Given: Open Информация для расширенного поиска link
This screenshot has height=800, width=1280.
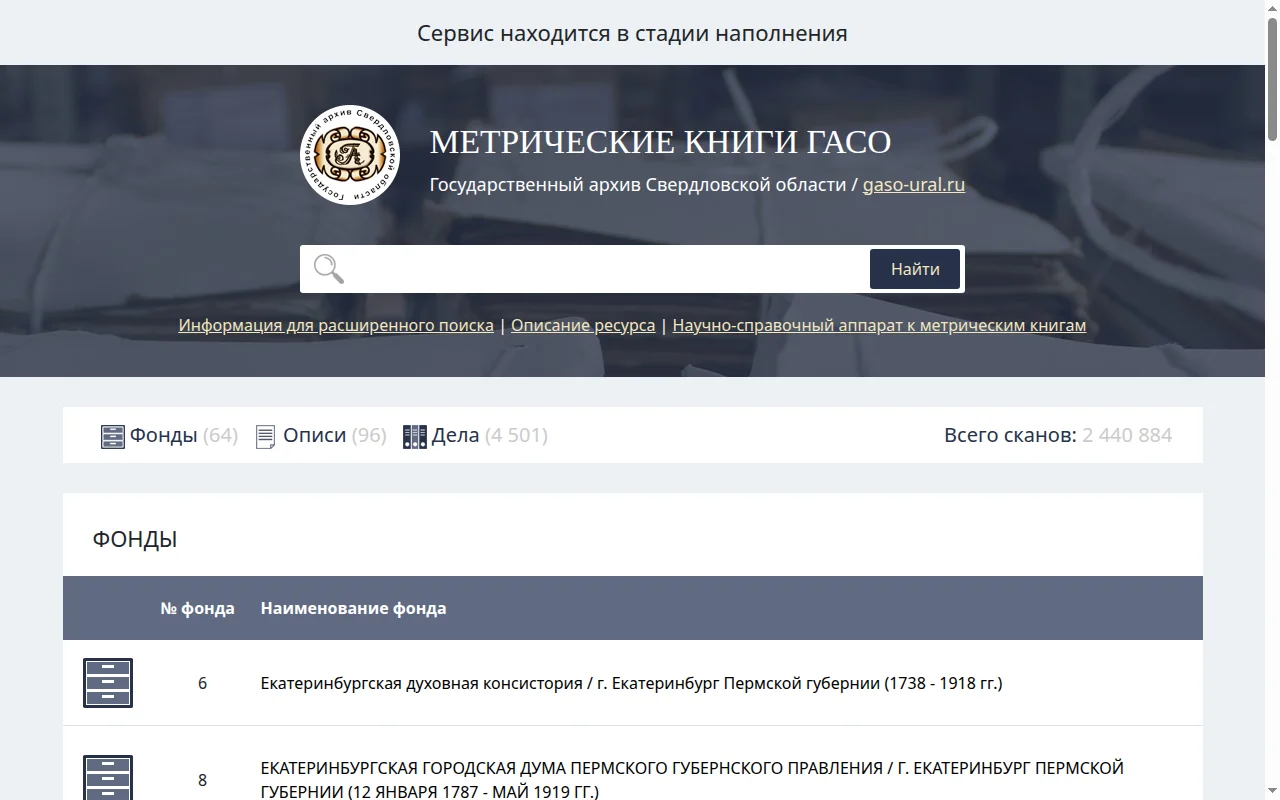Looking at the screenshot, I should [336, 325].
